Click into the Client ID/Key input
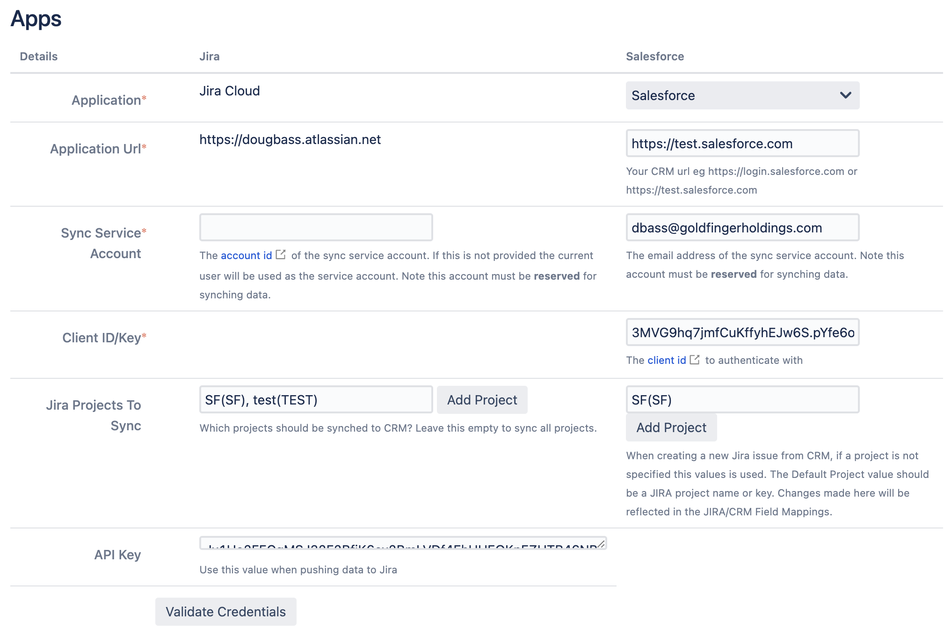 (742, 333)
